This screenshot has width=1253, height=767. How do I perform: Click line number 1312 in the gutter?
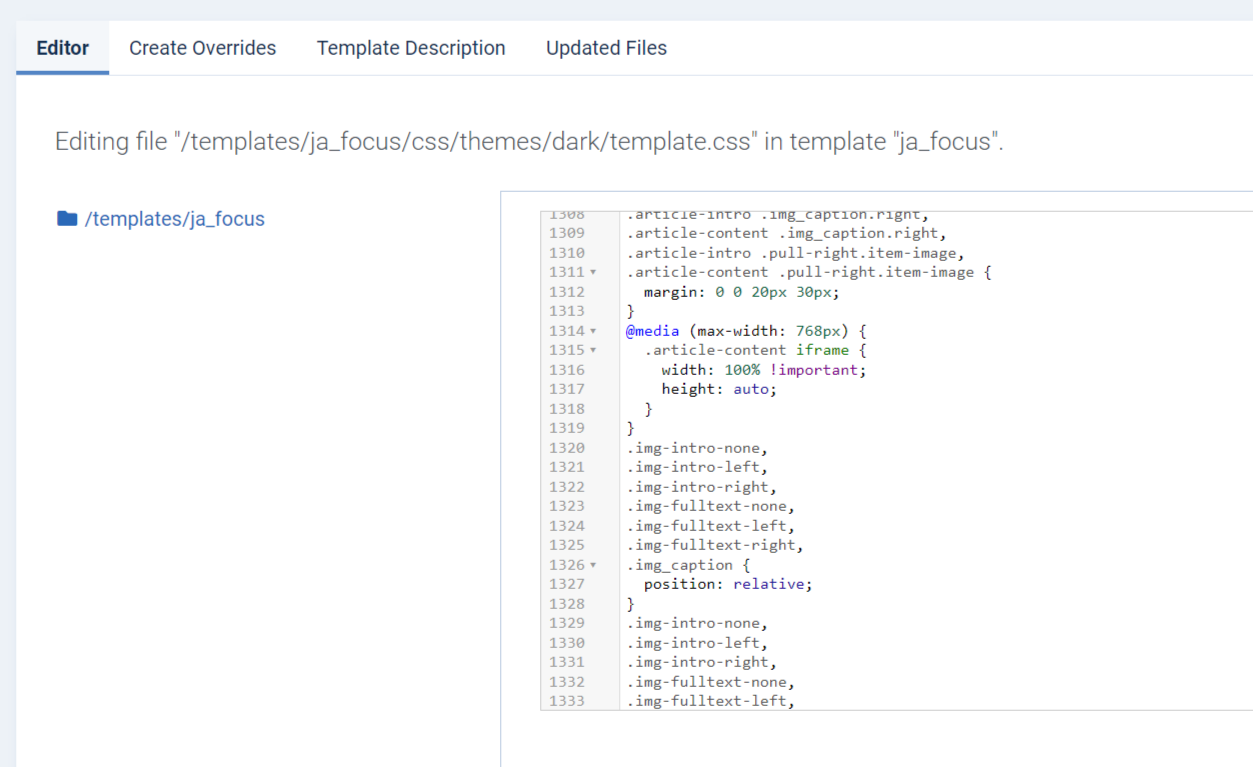click(567, 292)
